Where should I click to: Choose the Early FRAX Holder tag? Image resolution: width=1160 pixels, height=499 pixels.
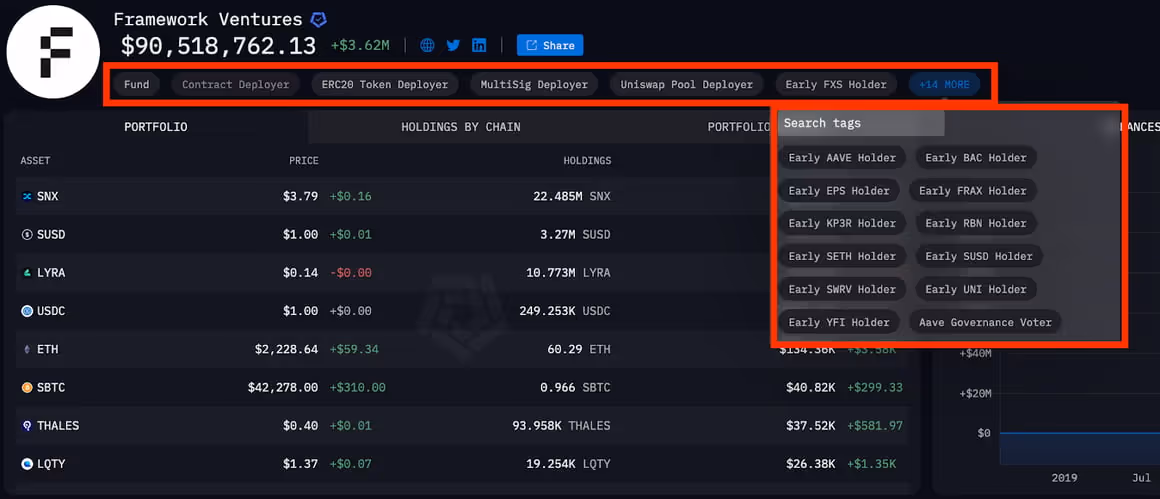click(x=973, y=191)
